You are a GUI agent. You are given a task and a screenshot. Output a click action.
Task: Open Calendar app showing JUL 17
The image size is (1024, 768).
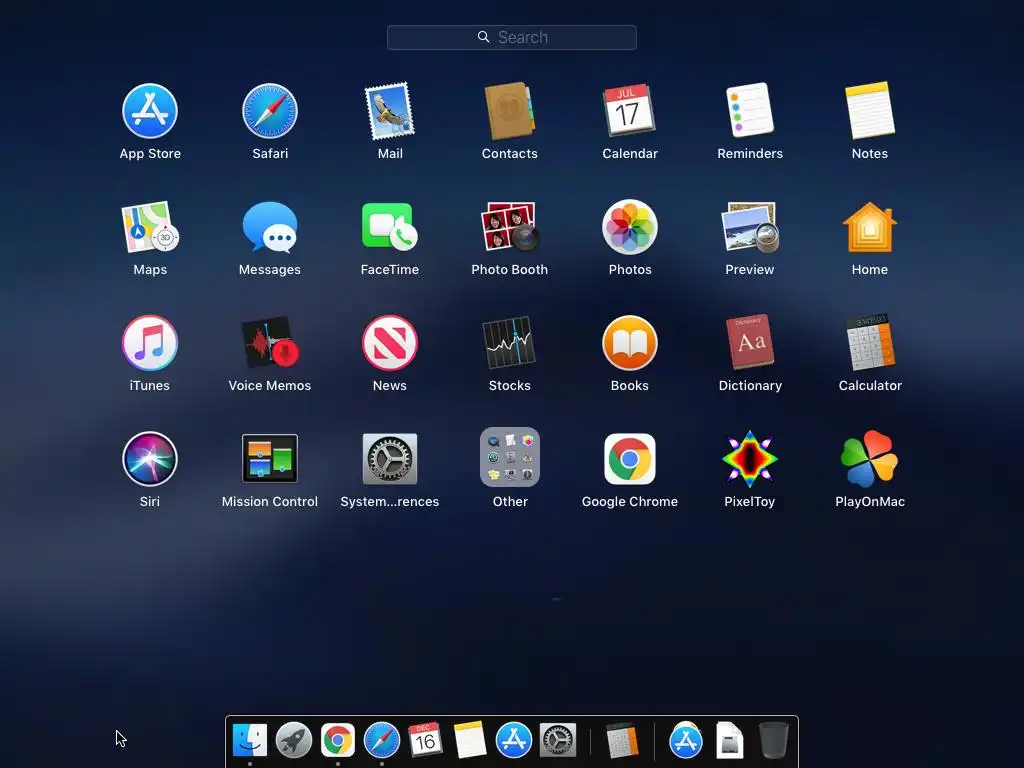click(x=630, y=111)
